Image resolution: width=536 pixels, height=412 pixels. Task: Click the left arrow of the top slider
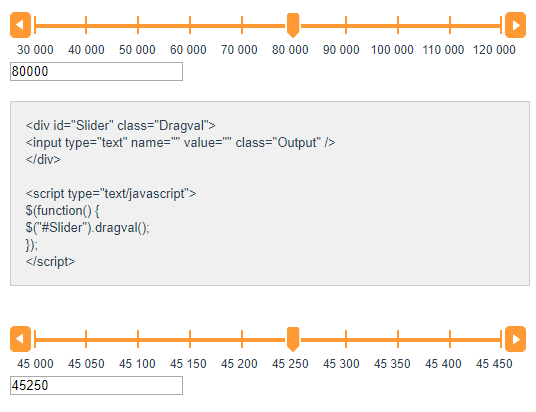(21, 25)
